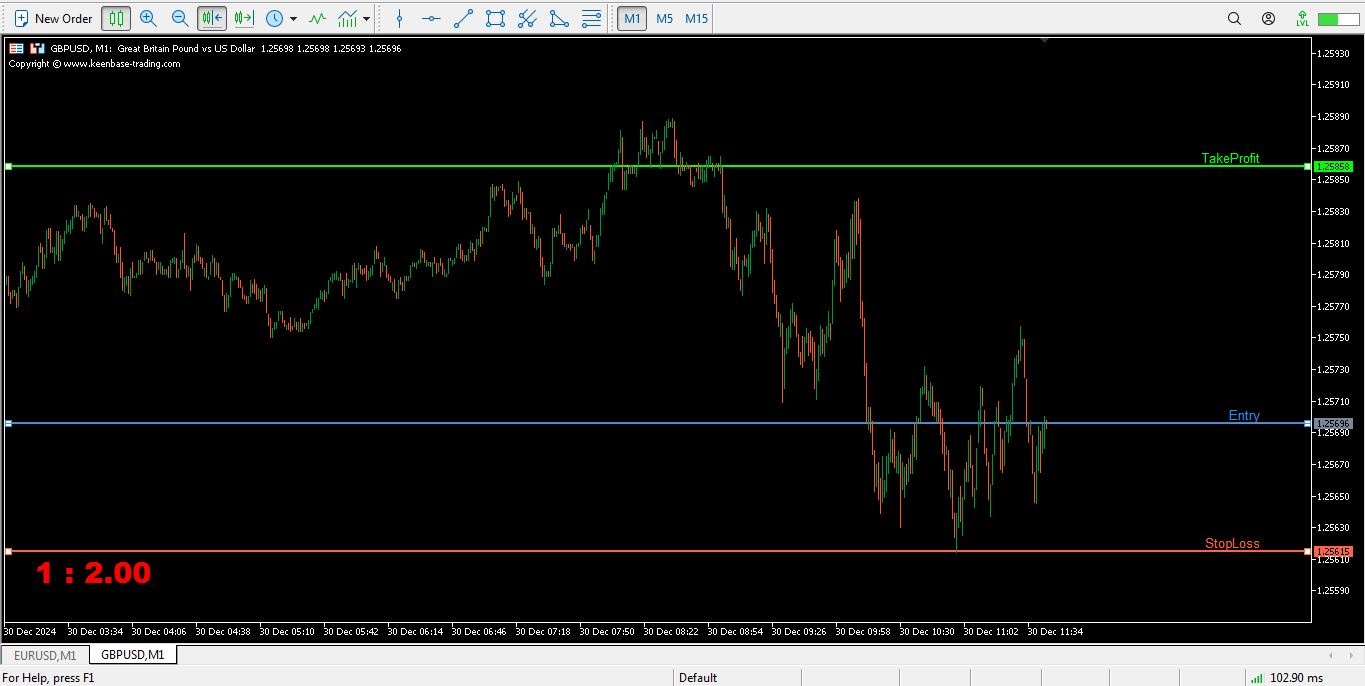Select the StopLoss line's right handle
1365x686 pixels.
[1308, 551]
